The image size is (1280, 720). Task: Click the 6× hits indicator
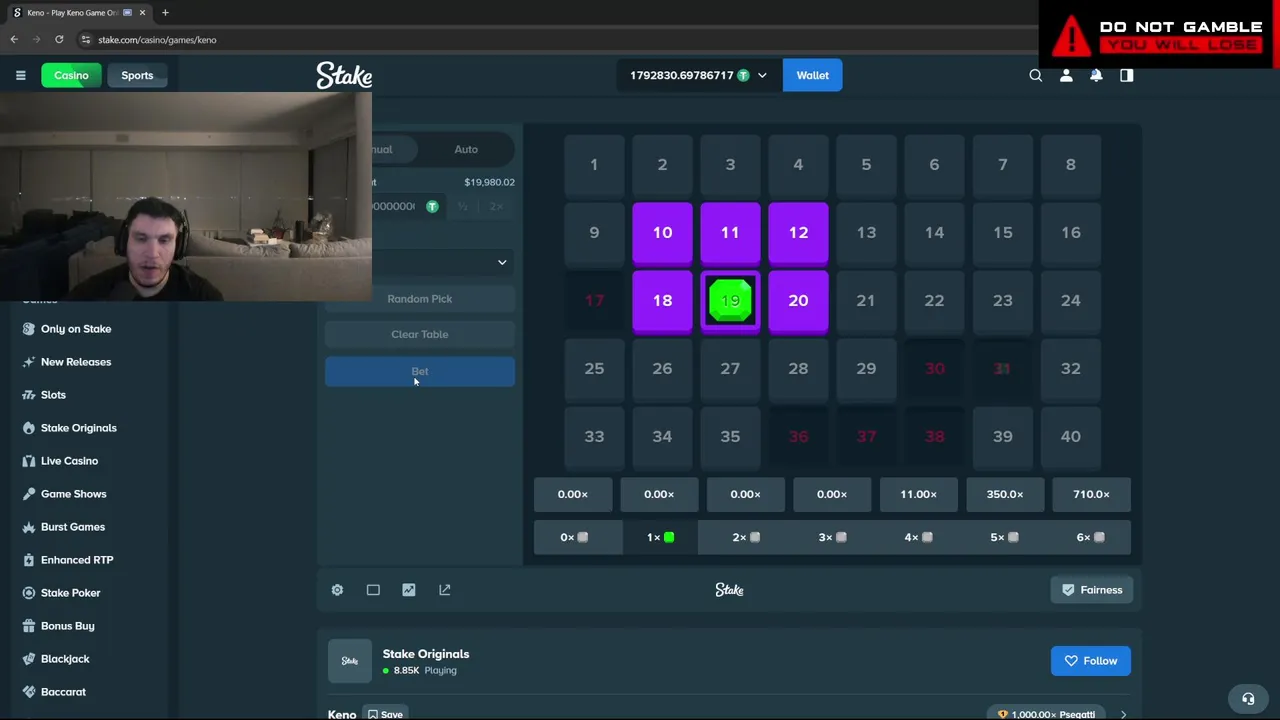coord(1091,537)
